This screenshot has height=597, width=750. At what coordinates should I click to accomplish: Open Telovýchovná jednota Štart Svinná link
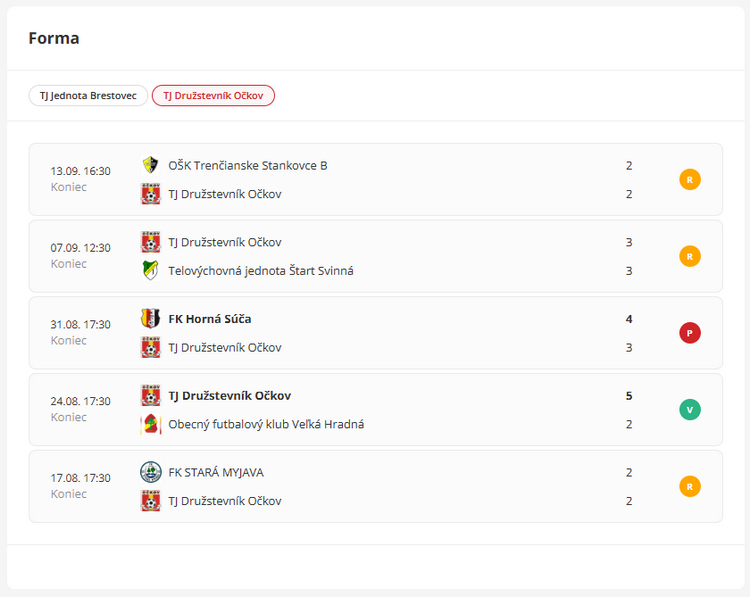click(x=260, y=270)
